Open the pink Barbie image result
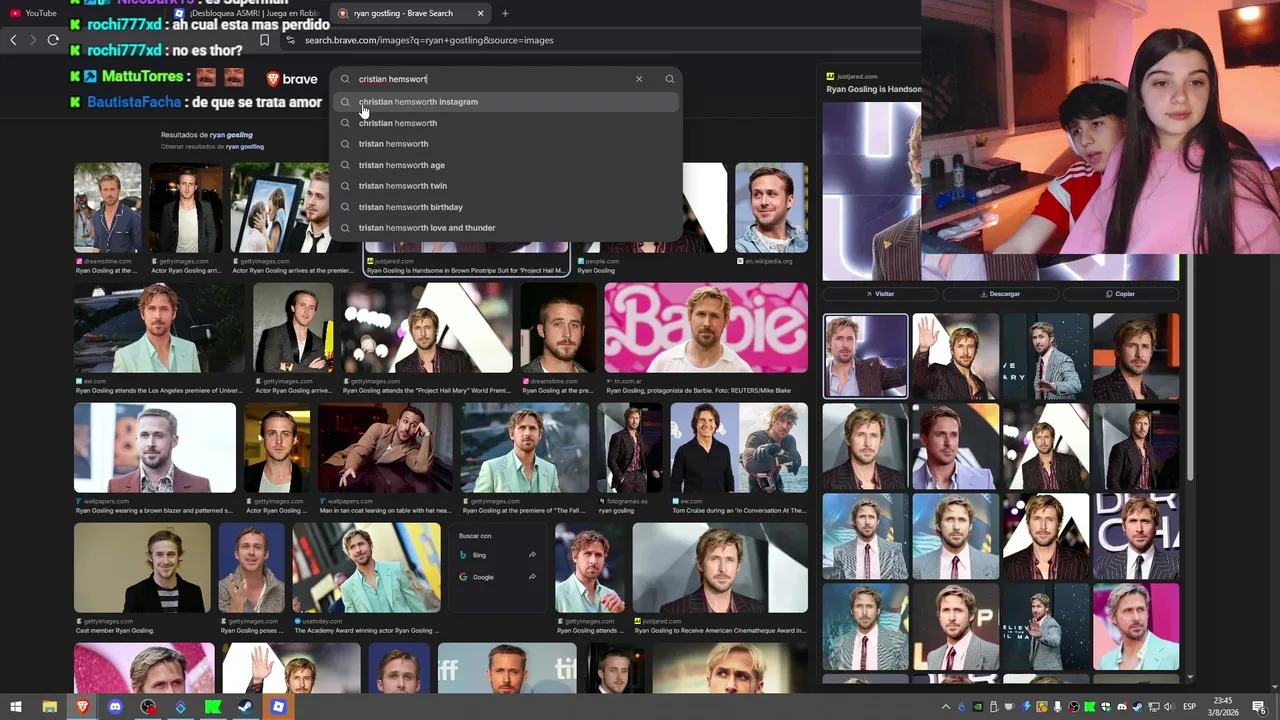1280x720 pixels. click(x=706, y=328)
